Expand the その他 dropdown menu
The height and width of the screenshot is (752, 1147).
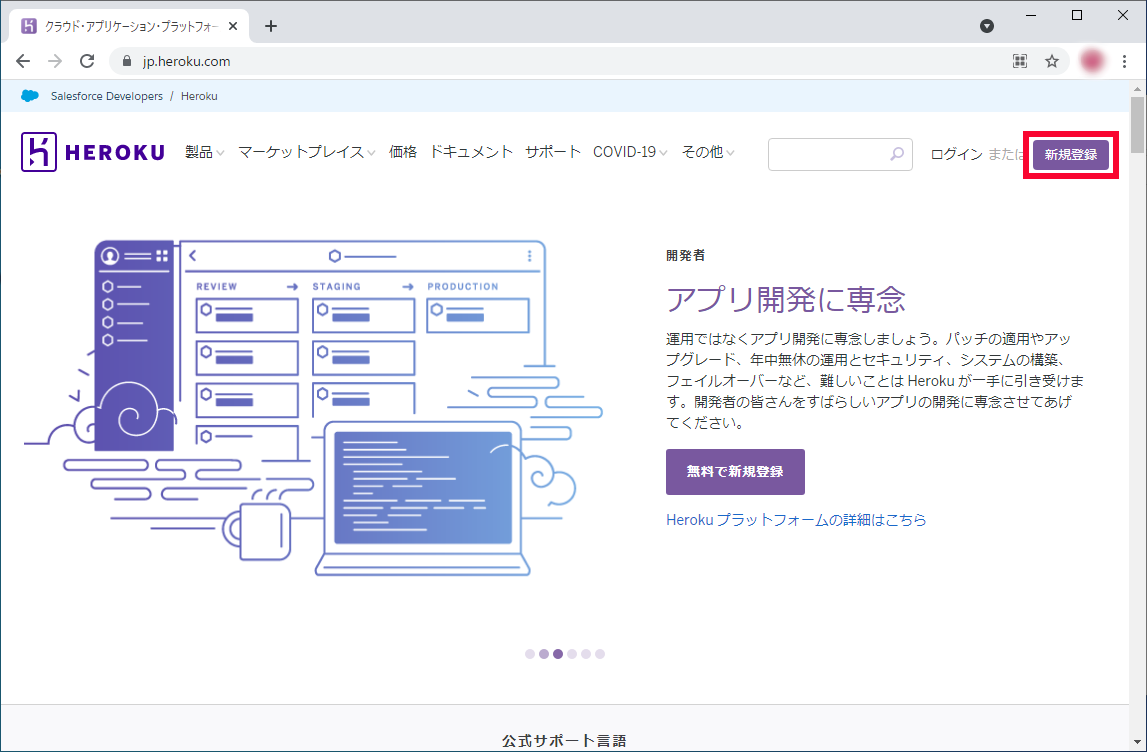coord(708,153)
